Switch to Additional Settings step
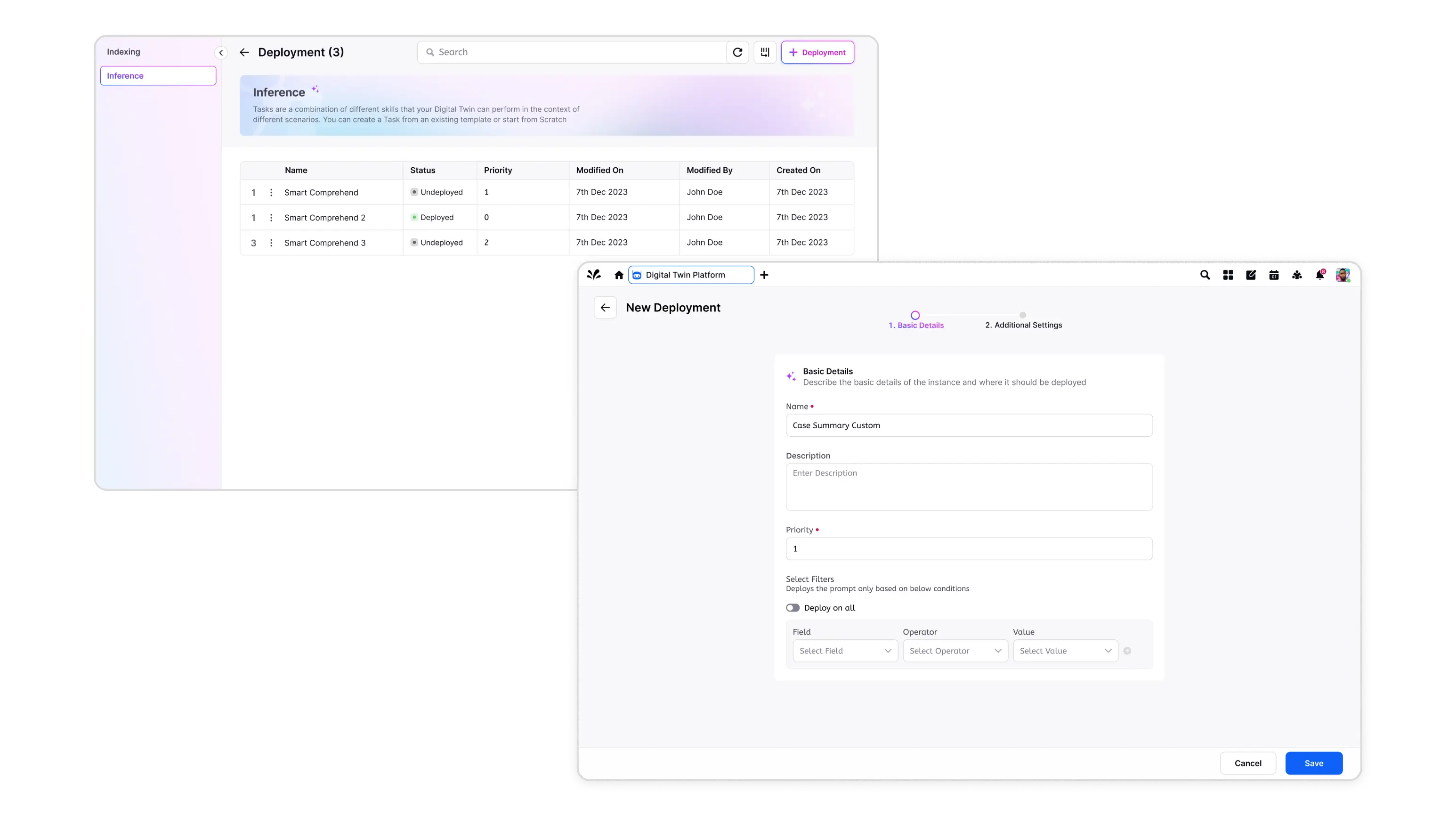This screenshot has width=1456, height=816. click(x=1023, y=325)
